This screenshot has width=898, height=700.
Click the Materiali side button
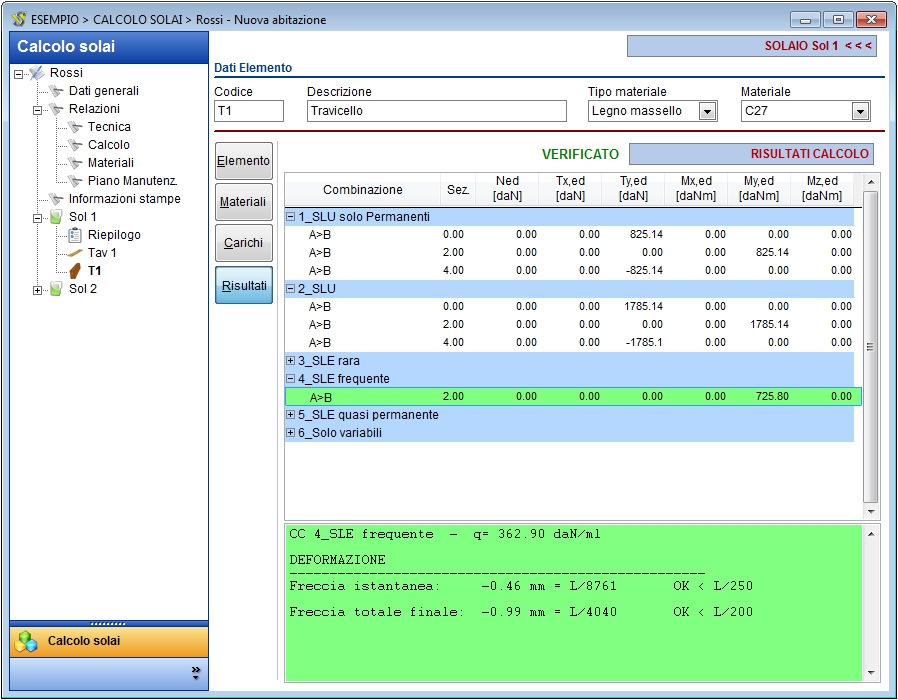[244, 202]
